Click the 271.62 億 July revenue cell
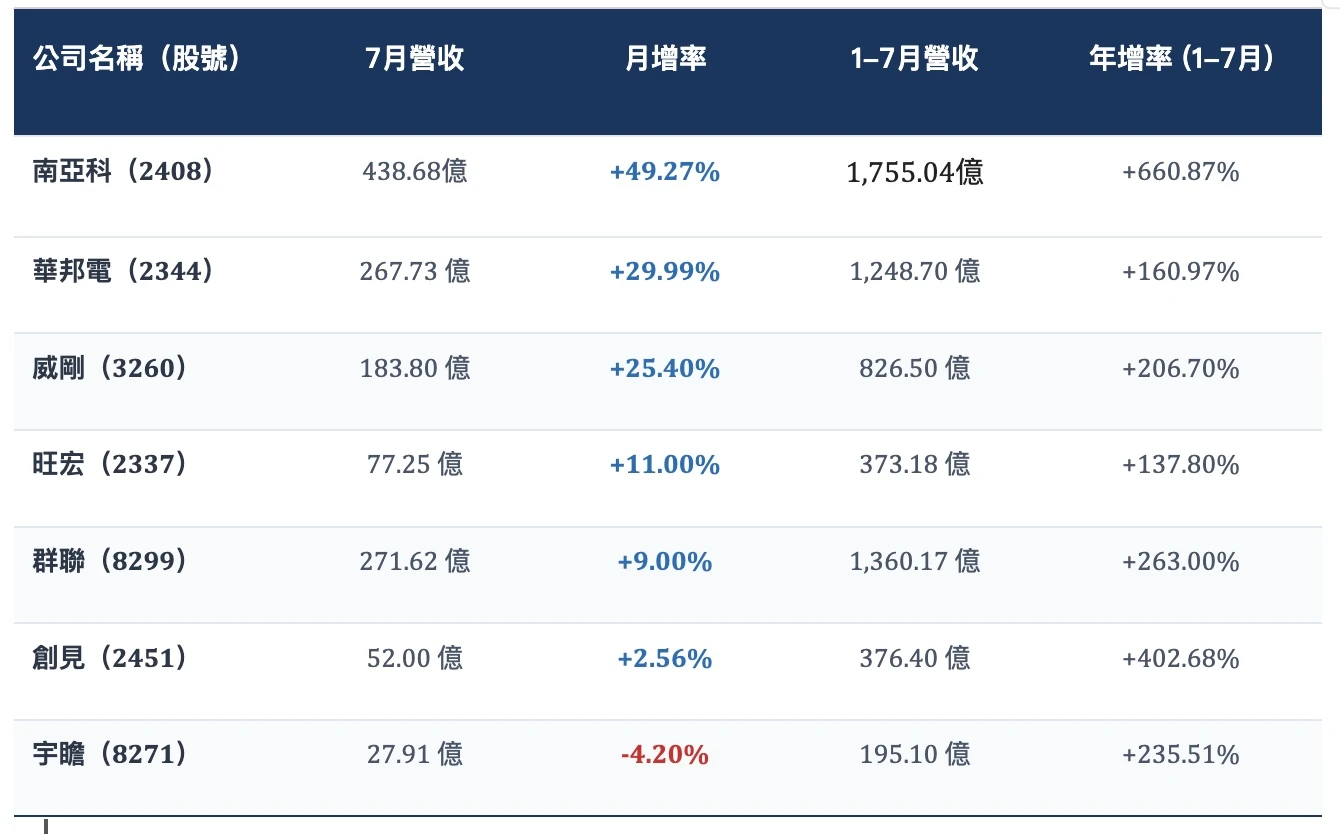1340x834 pixels. [x=415, y=561]
